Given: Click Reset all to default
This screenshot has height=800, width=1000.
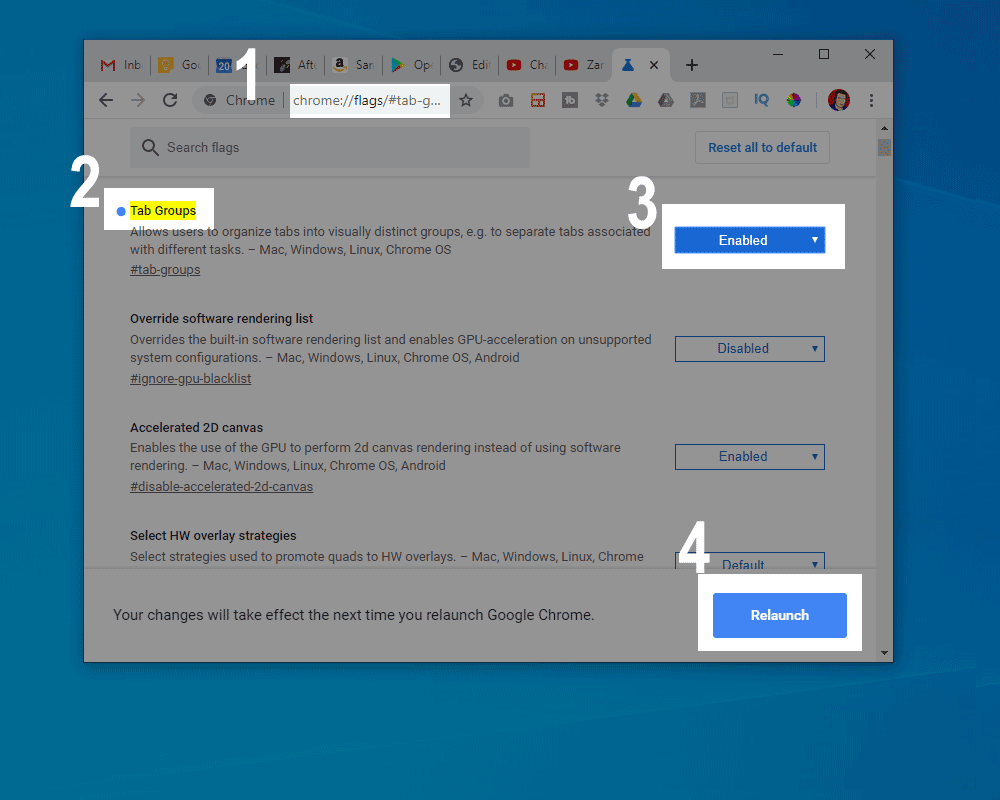Looking at the screenshot, I should click(762, 147).
